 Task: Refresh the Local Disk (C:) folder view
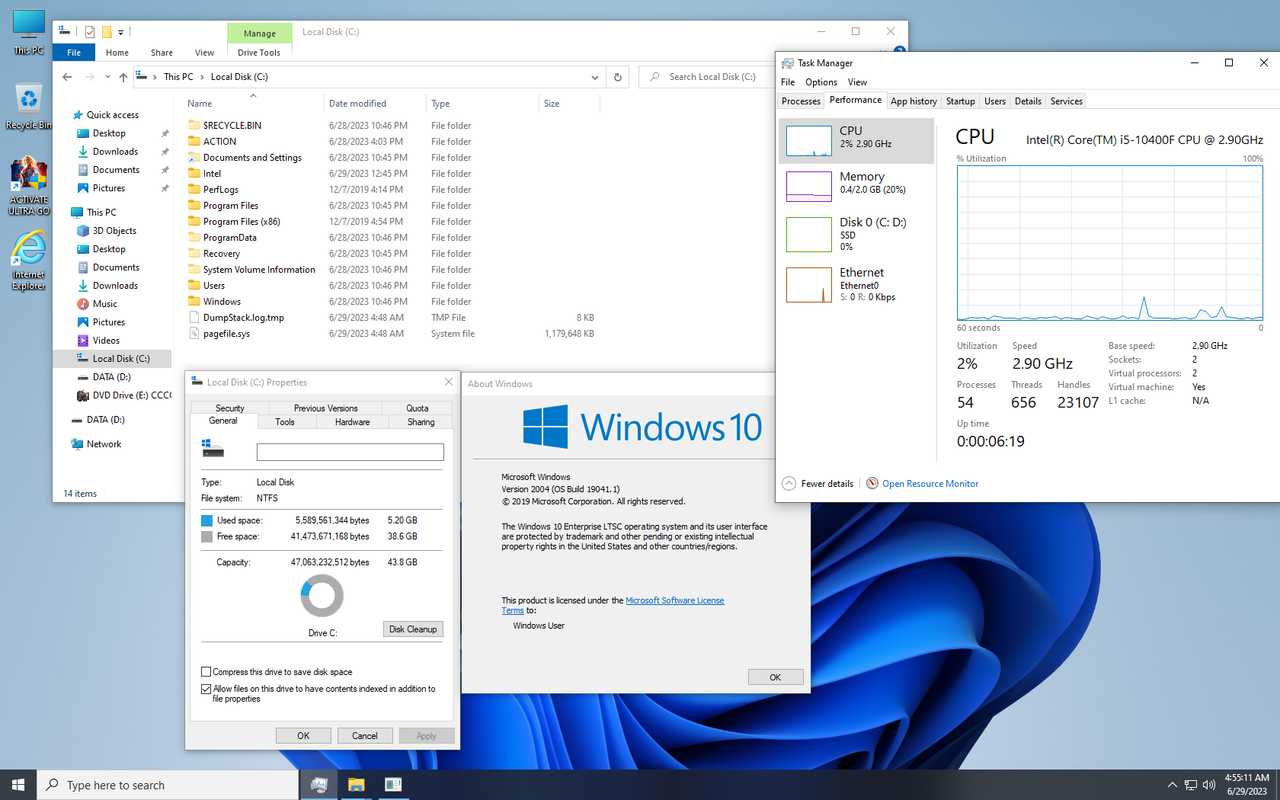tap(618, 77)
